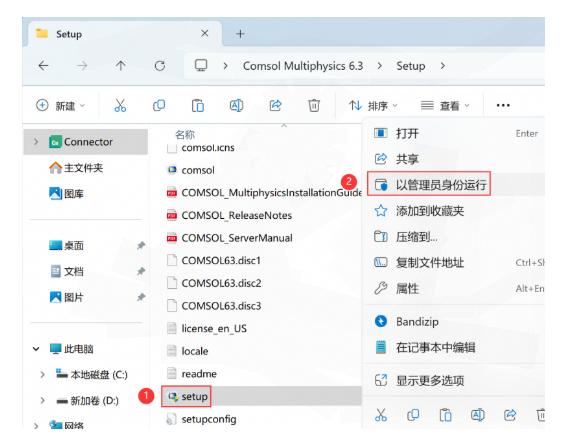This screenshot has height=446, width=567.
Task: Expand the Connector tree node
Action: click(36, 142)
